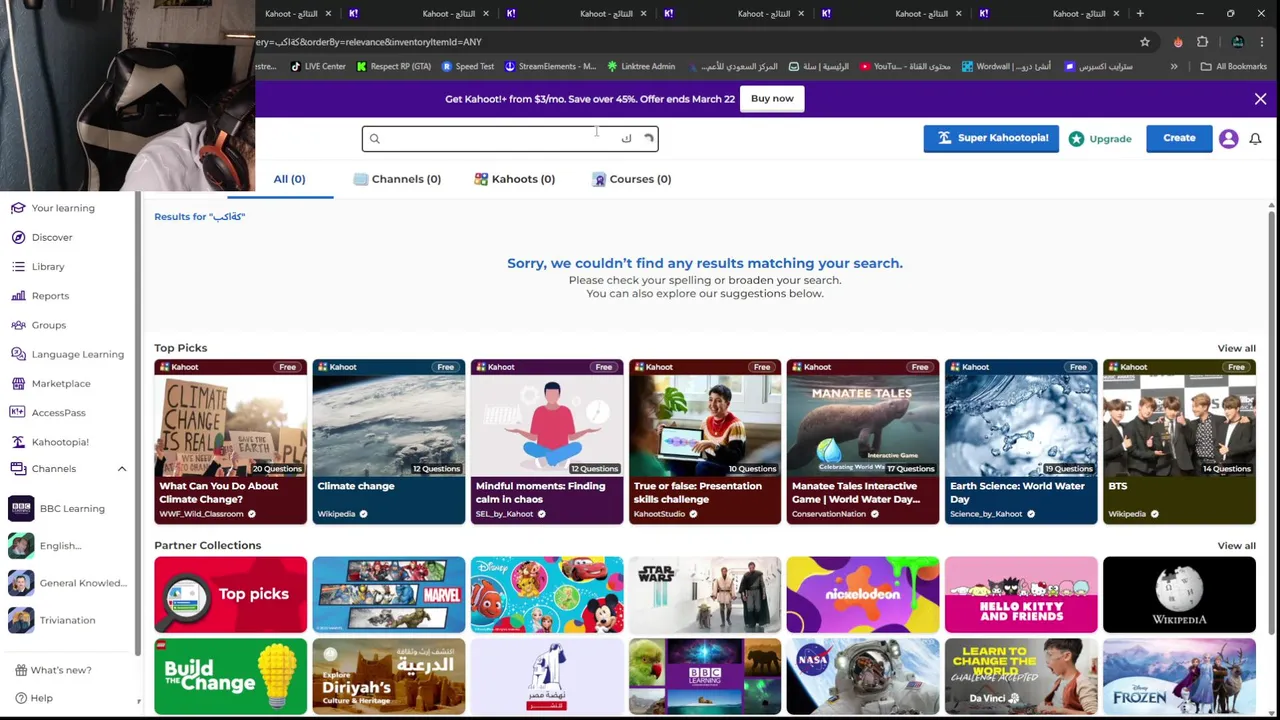Image resolution: width=1280 pixels, height=720 pixels.
Task: Select the Channels (0) tab
Action: point(397,179)
